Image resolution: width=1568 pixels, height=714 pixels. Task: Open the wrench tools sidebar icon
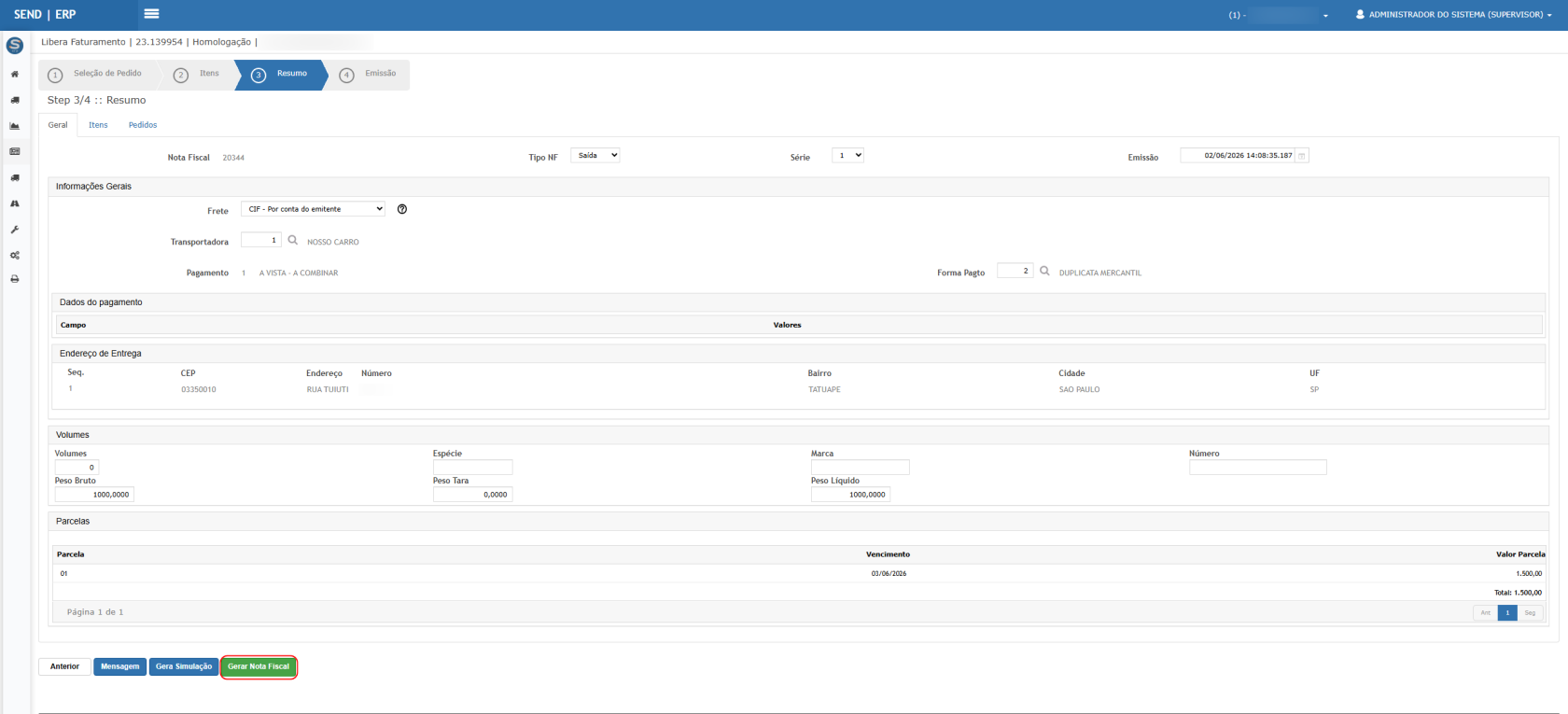pyautogui.click(x=15, y=230)
